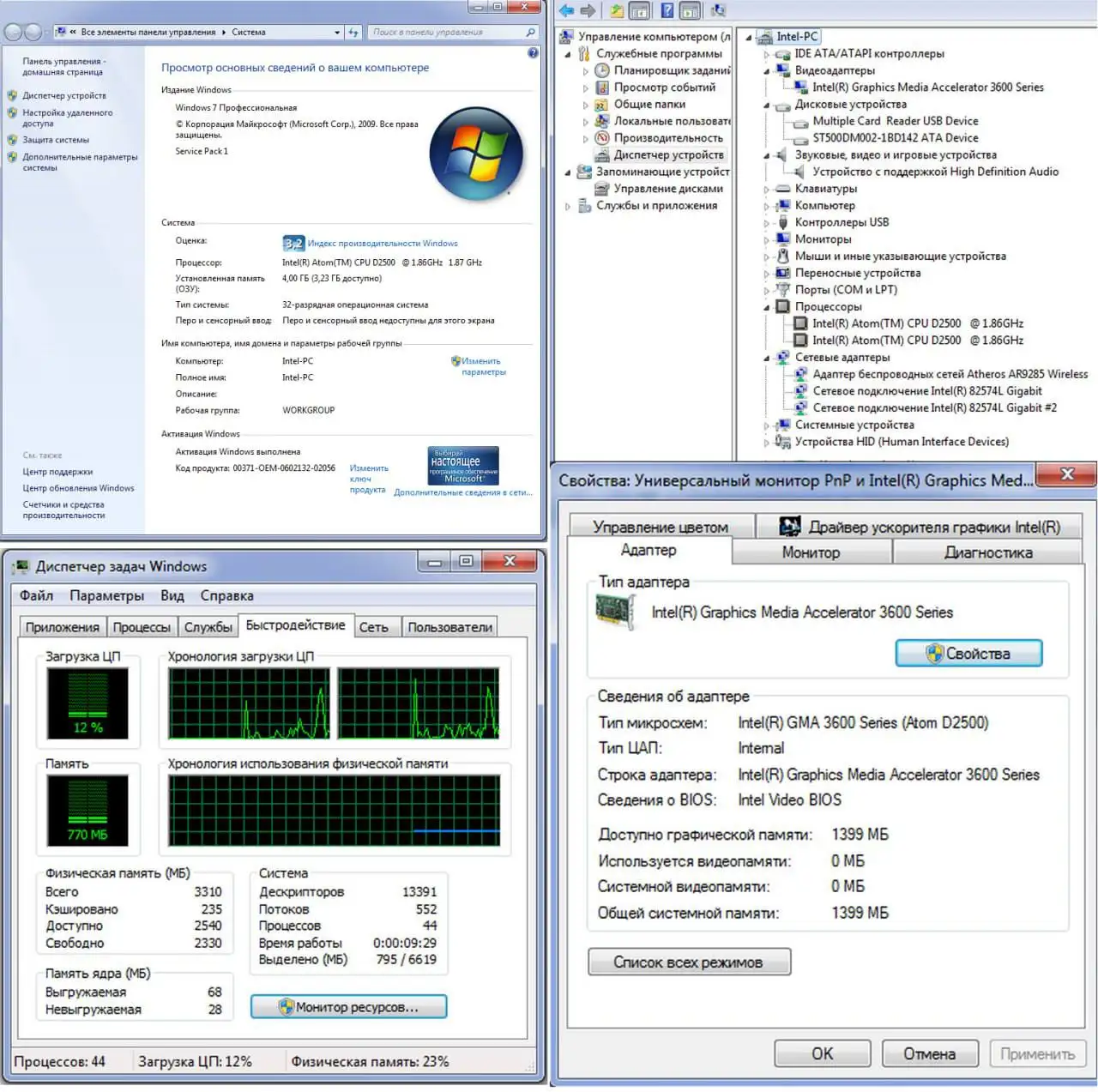Image resolution: width=1098 pixels, height=1092 pixels.
Task: Click the Изменить ключ продукта link
Action: [369, 479]
